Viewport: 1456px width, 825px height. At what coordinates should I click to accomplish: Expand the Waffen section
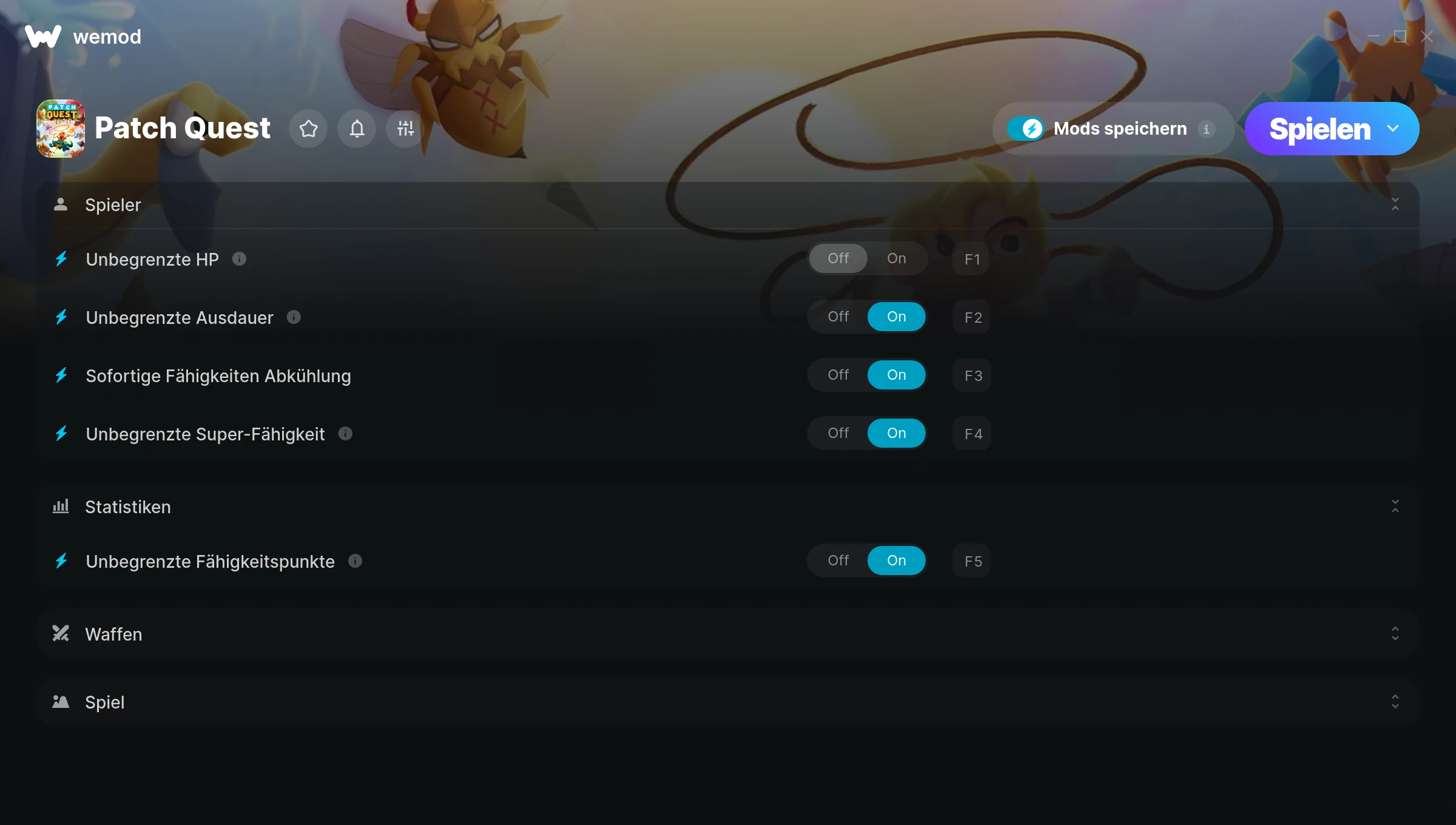[1395, 634]
